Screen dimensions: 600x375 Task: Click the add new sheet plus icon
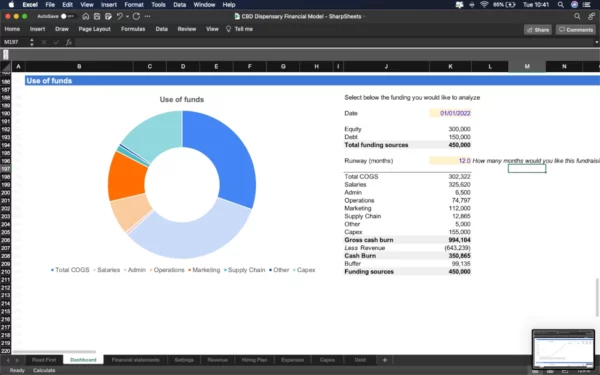385,360
